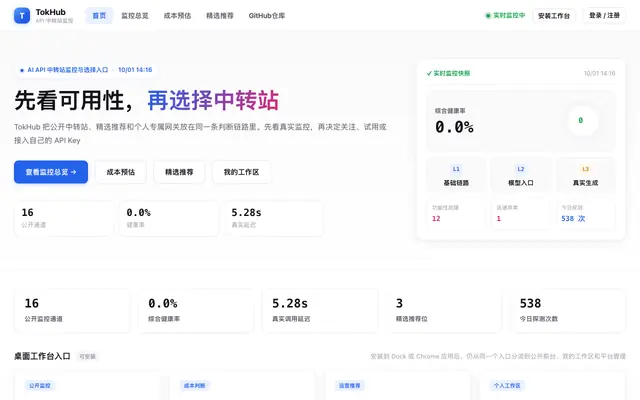Click the 模型入口 label in snapshot card
Viewport: 640px width, 400px height.
click(520, 183)
